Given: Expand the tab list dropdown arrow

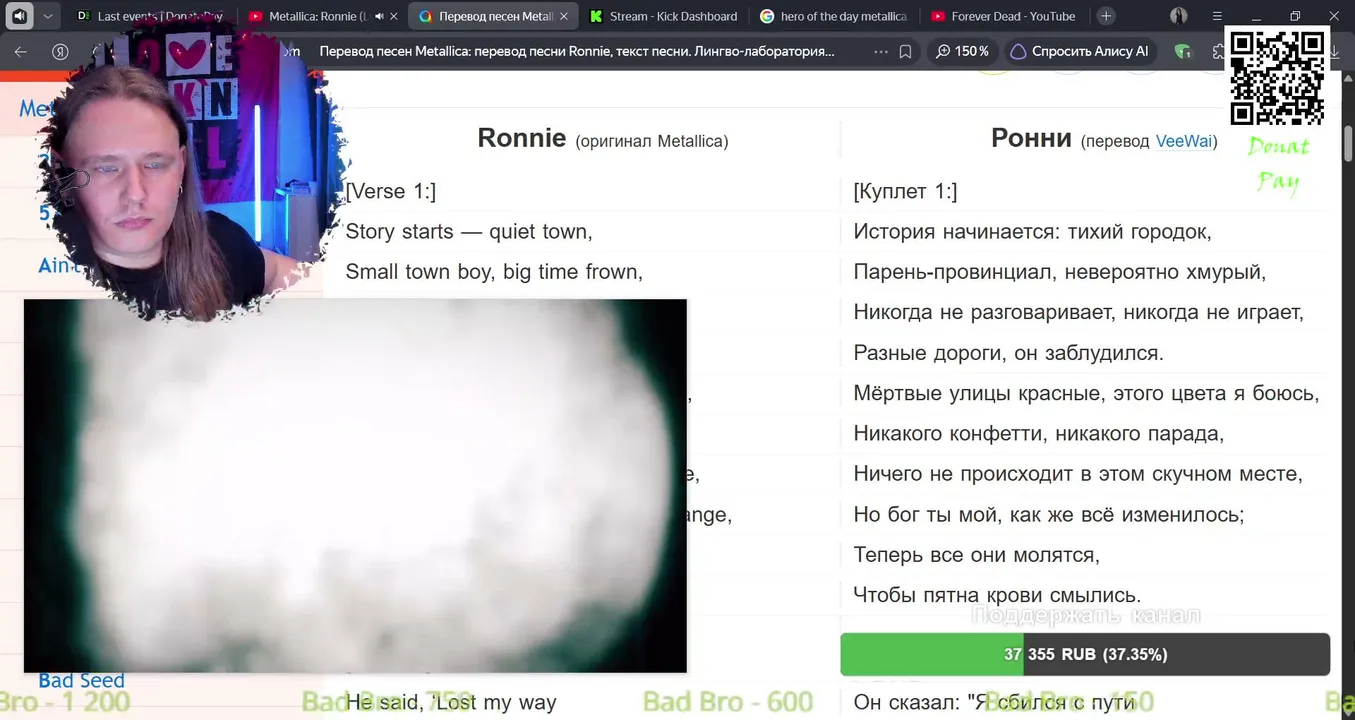Looking at the screenshot, I should pos(47,16).
